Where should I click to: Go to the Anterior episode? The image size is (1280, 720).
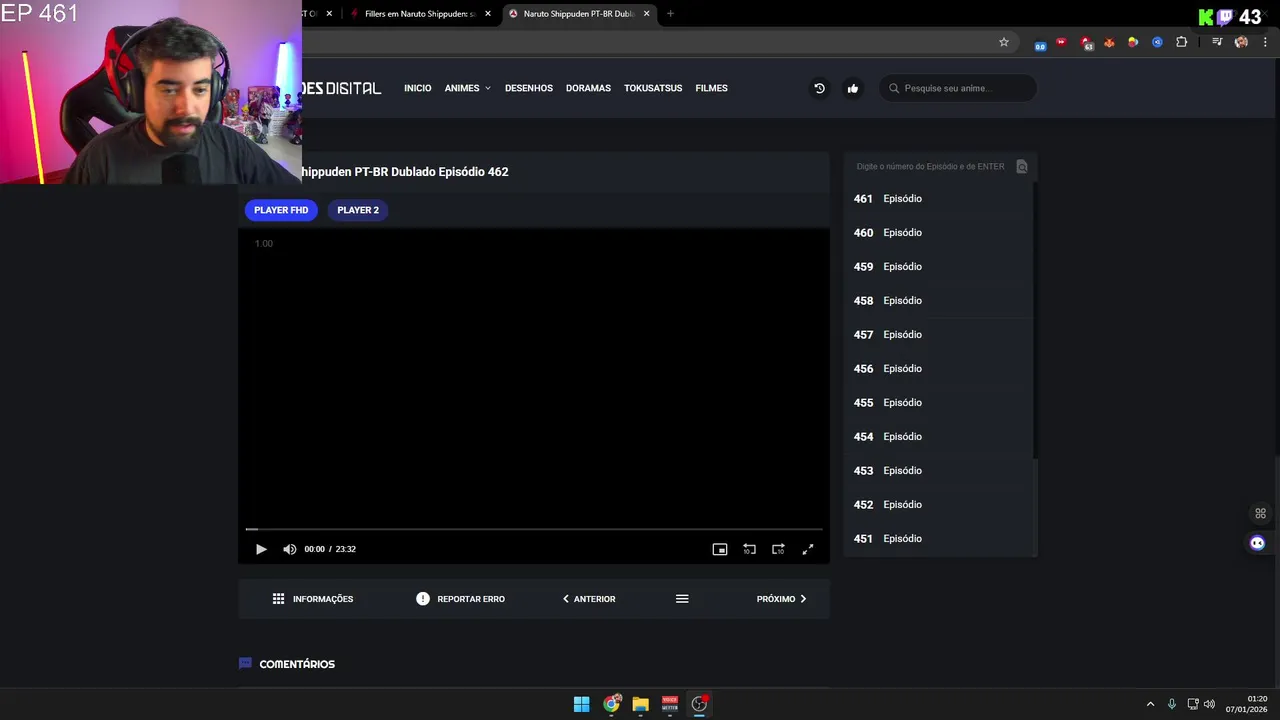pyautogui.click(x=589, y=599)
